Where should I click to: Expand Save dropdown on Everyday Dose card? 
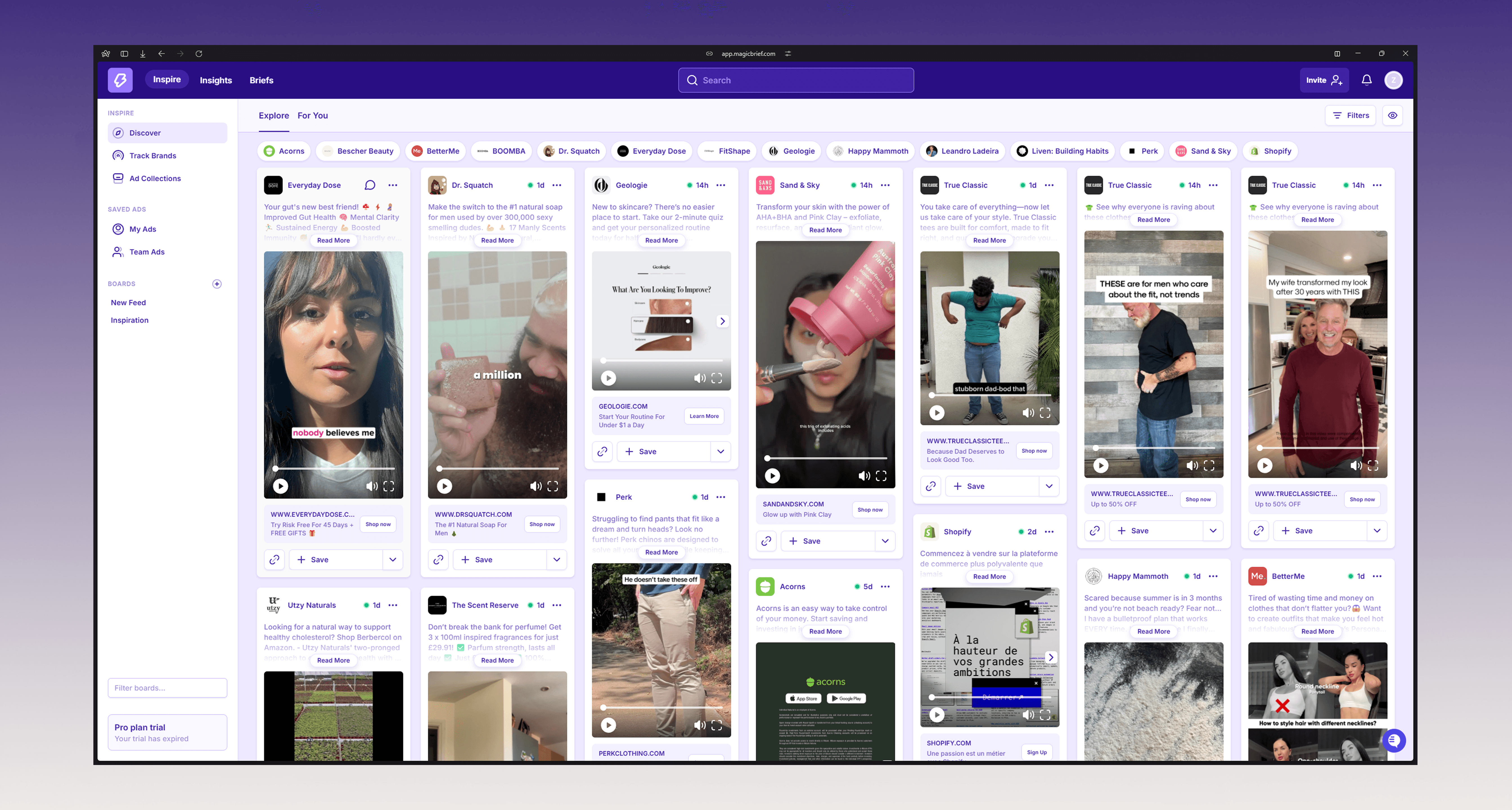393,559
